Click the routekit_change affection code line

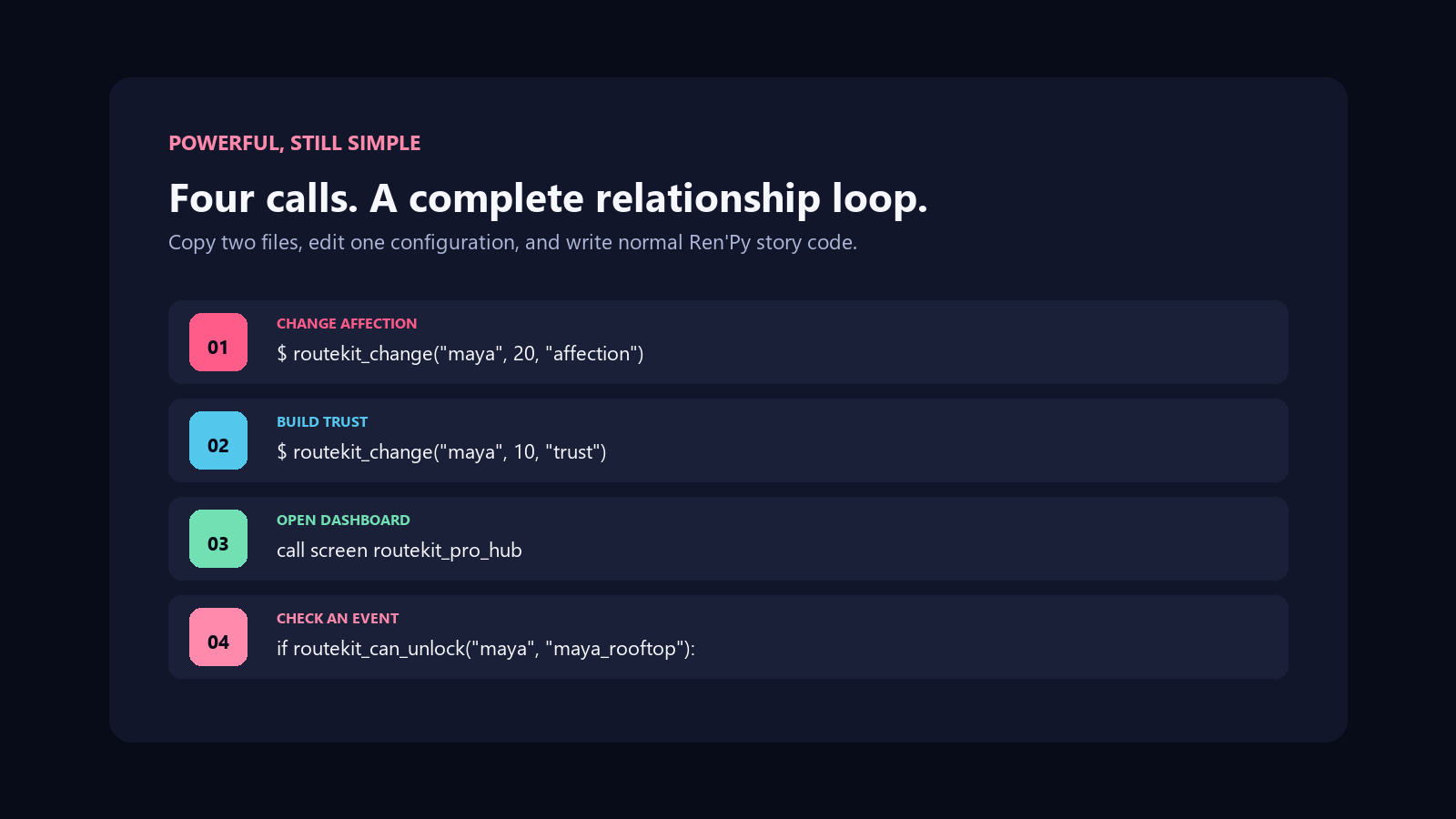pyautogui.click(x=460, y=354)
